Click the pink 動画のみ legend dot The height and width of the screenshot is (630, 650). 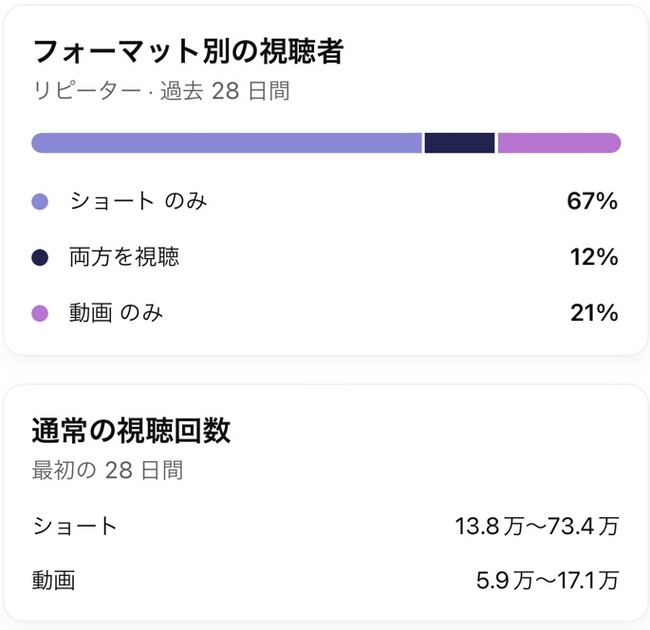[40, 314]
